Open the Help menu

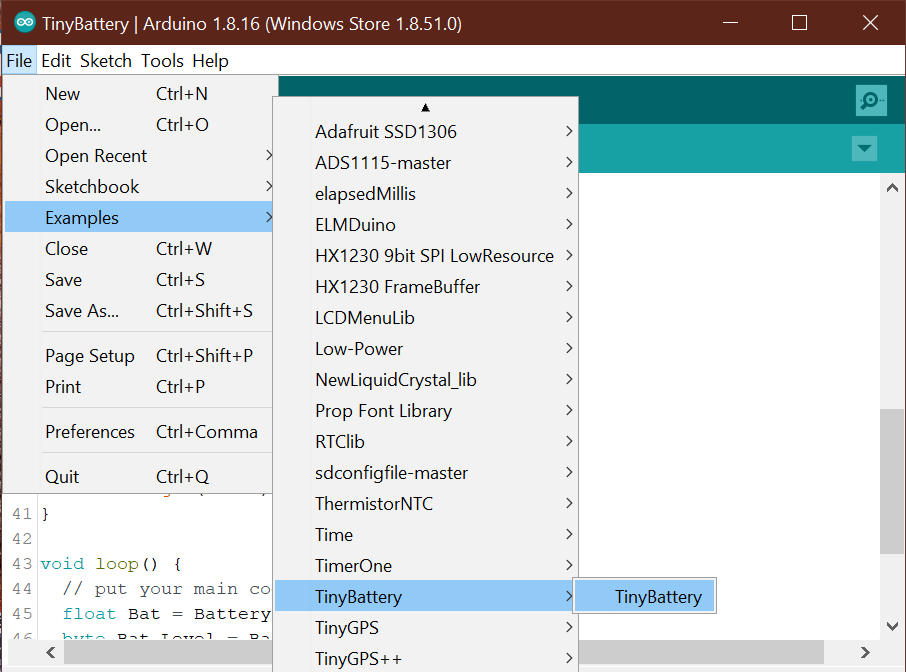pos(210,61)
